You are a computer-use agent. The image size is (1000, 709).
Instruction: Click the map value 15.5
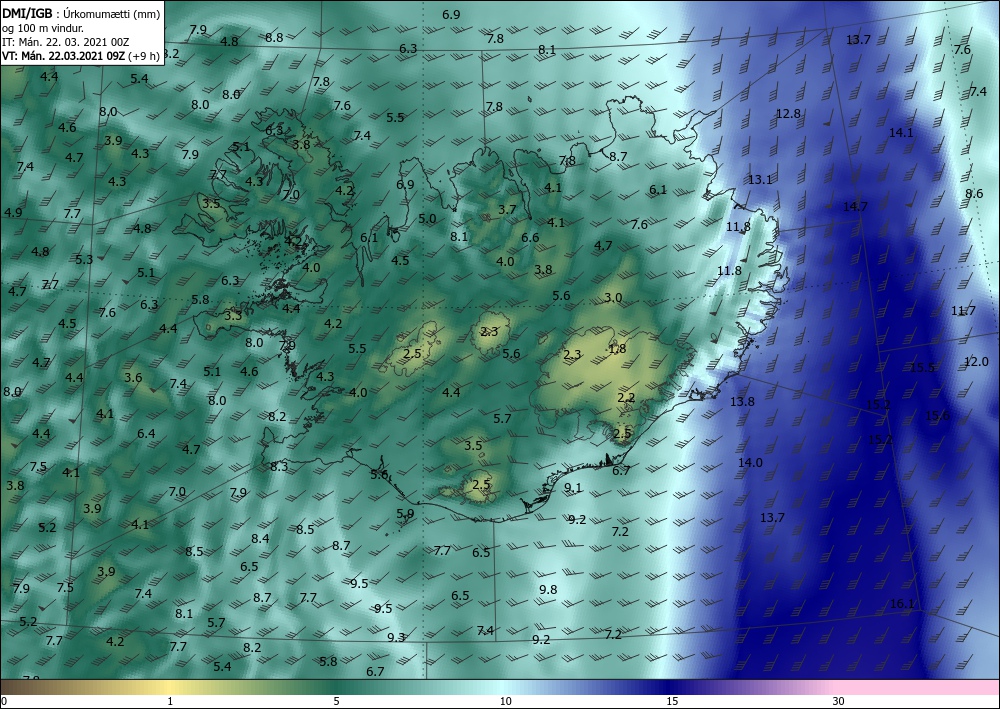922,367
